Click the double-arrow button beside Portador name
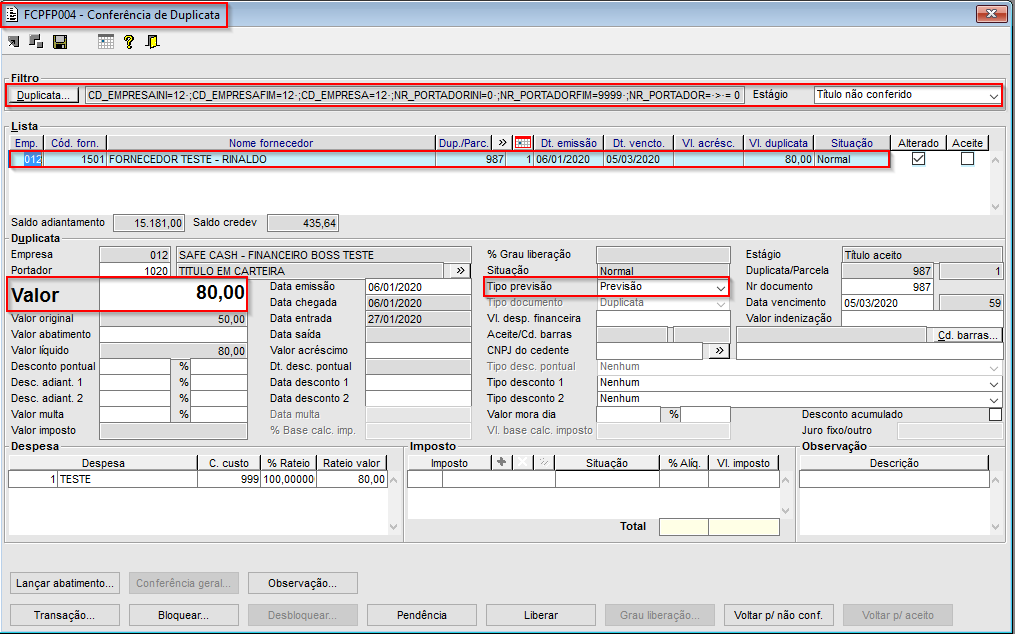 click(459, 270)
